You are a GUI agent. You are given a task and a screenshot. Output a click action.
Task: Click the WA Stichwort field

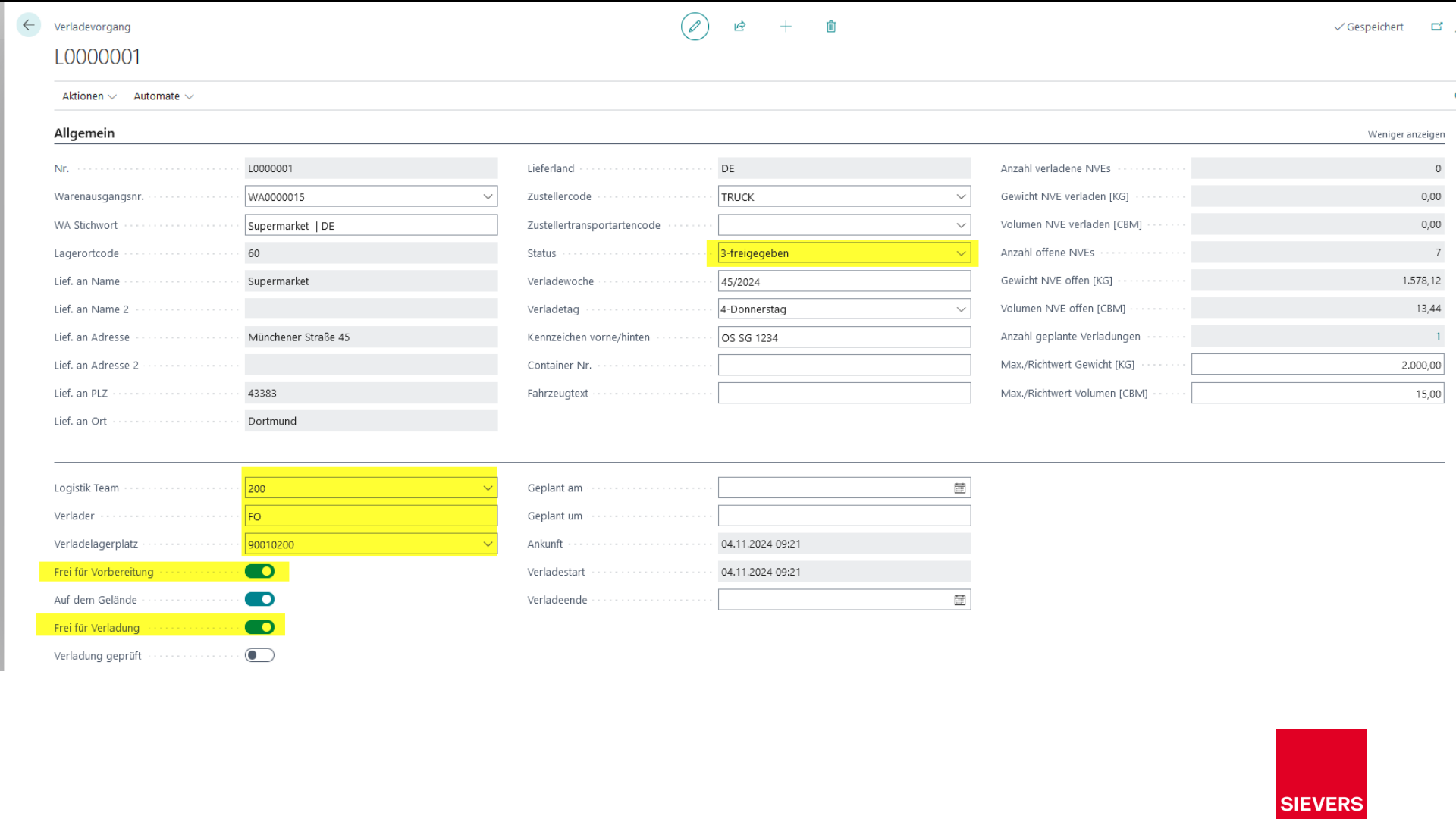pos(371,225)
